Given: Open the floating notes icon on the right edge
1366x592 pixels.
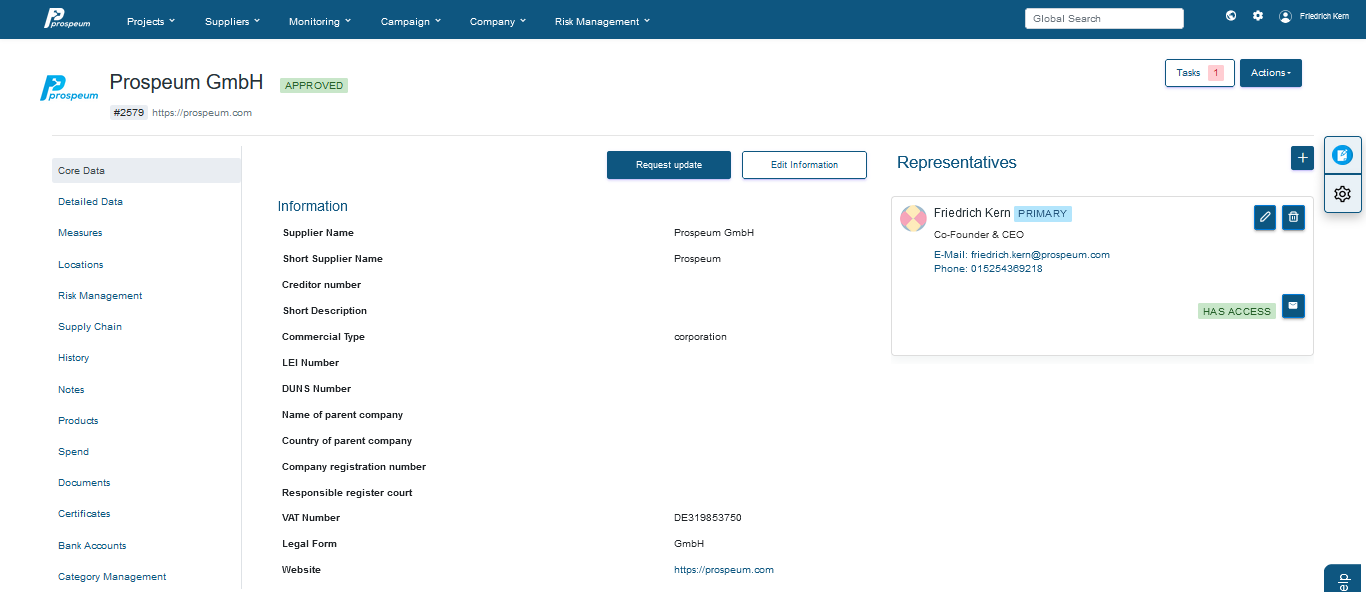Looking at the screenshot, I should tap(1342, 155).
